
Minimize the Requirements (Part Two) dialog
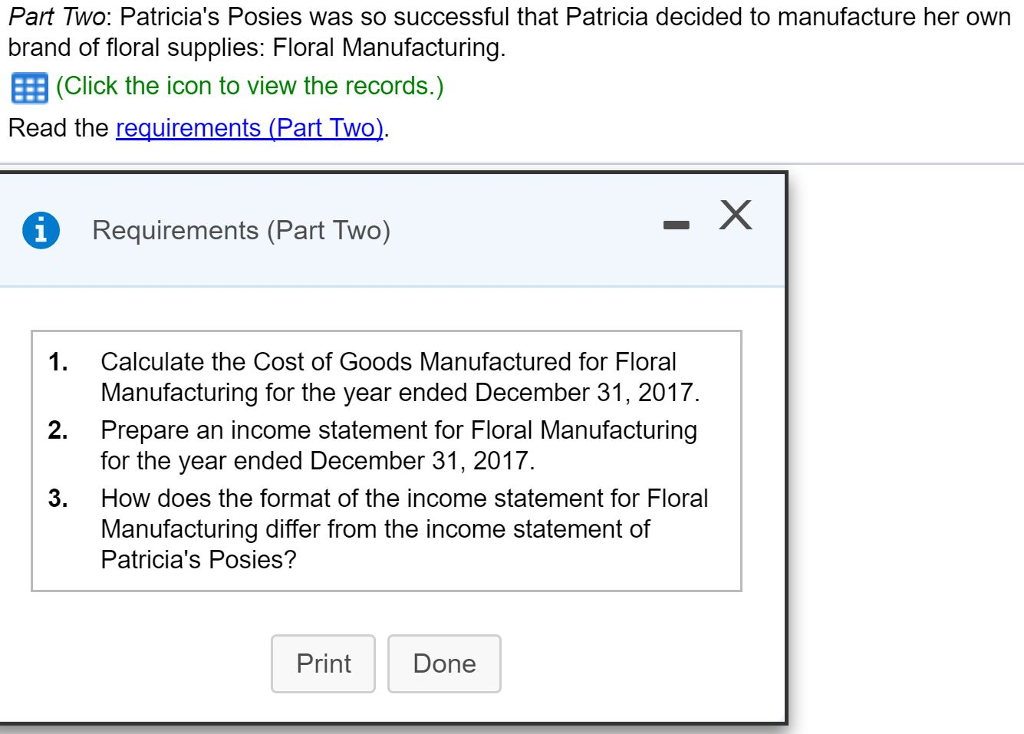pyautogui.click(x=677, y=227)
